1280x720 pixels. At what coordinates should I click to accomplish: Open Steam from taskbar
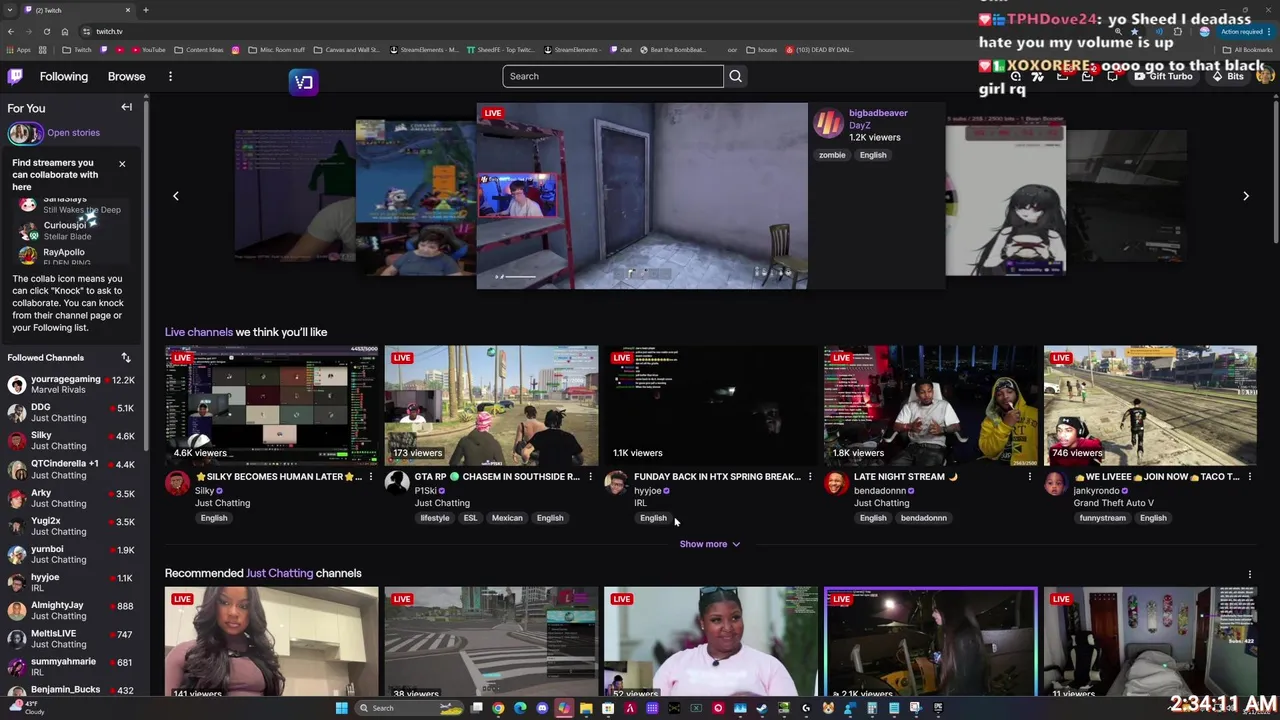(x=762, y=708)
